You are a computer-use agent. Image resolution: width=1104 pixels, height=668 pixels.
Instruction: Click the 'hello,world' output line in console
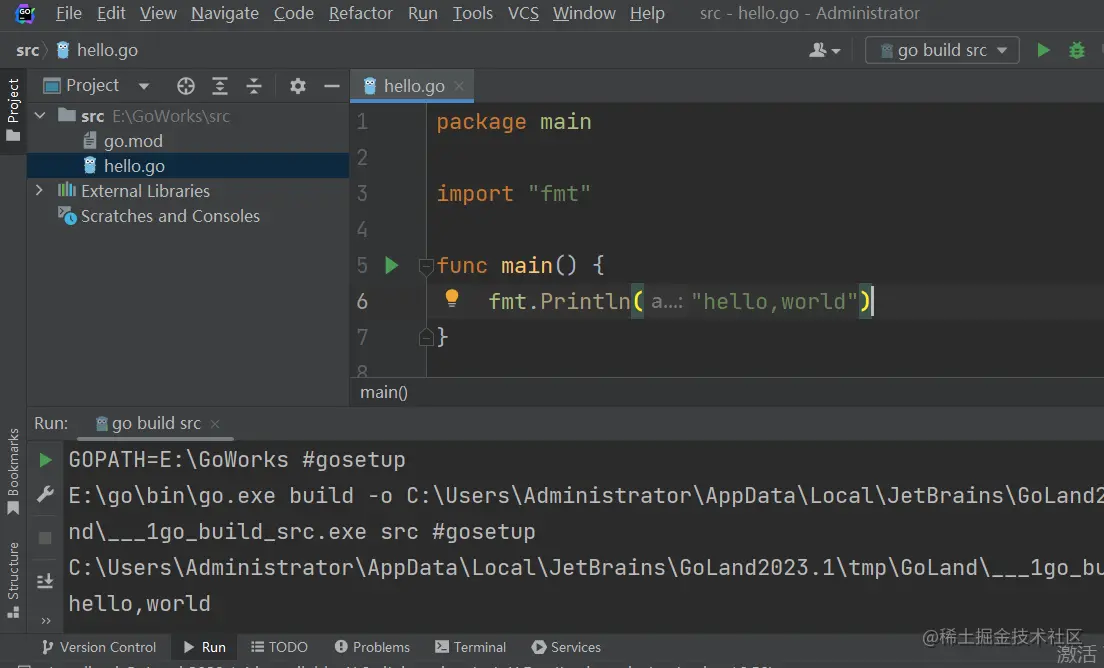tap(139, 603)
